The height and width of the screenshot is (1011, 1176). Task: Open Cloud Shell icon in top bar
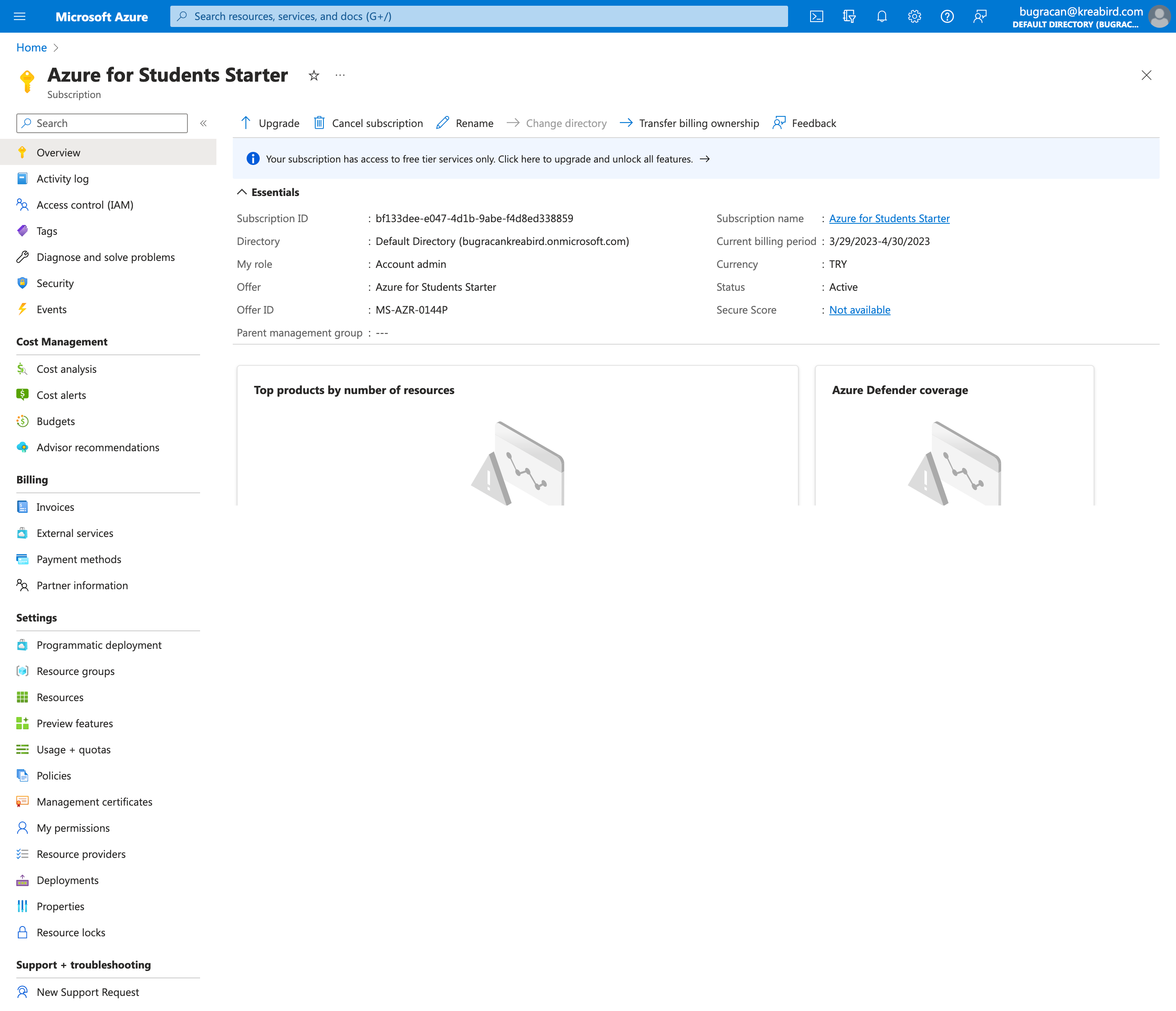(x=816, y=16)
